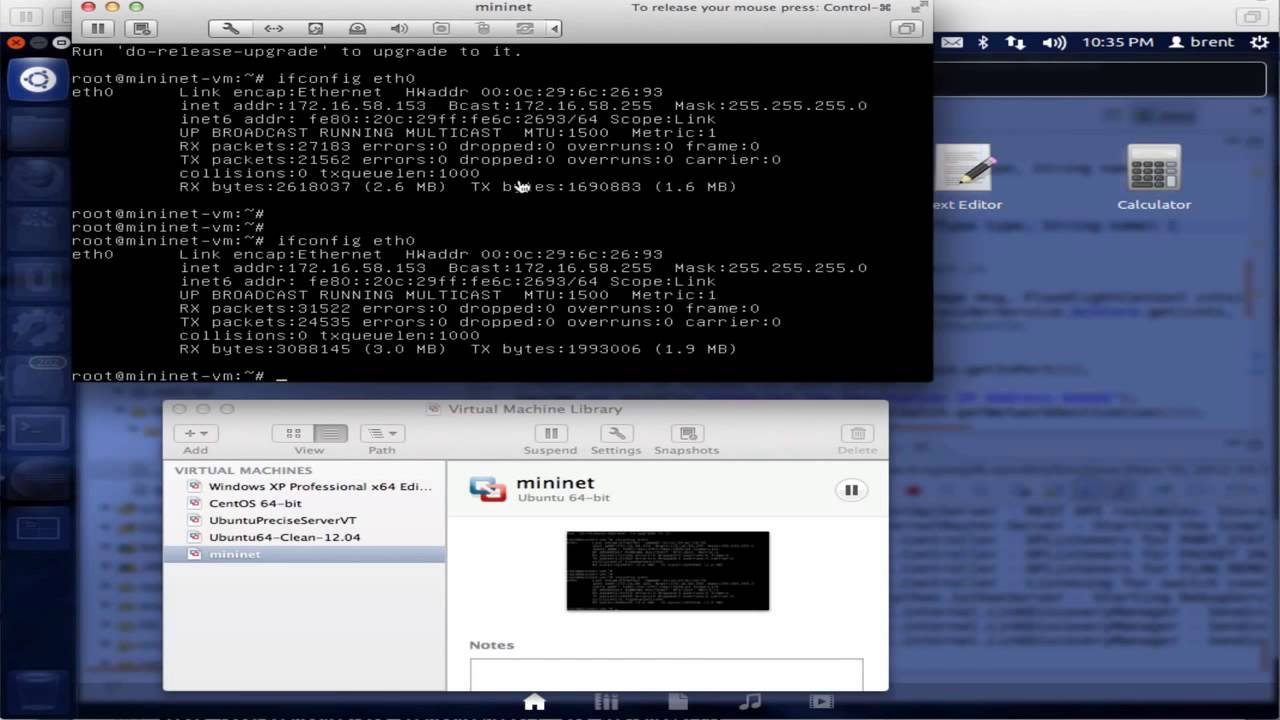Viewport: 1280px width, 720px height.
Task: Select UbuntuPreciseServerVT virtual machine
Action: 305,520
